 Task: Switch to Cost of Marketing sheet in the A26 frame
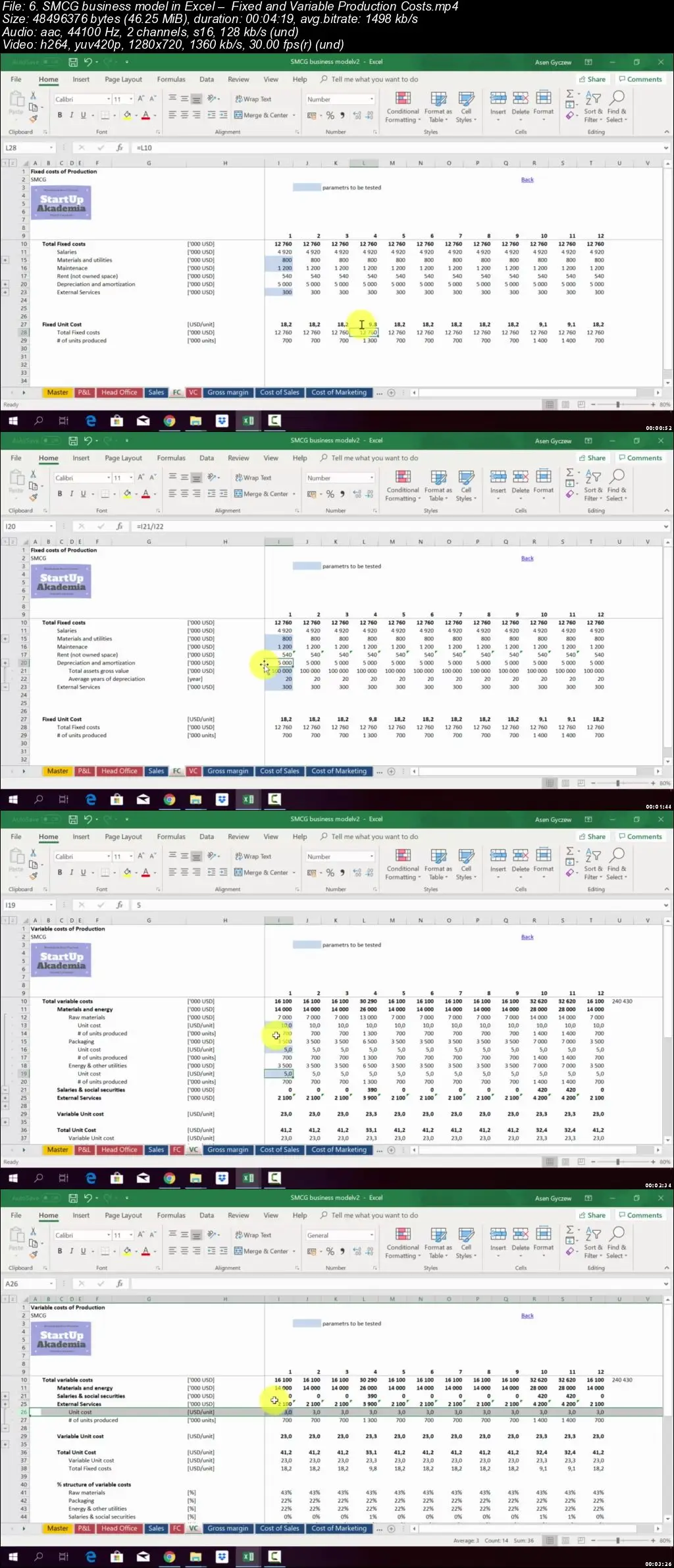coord(339,1528)
